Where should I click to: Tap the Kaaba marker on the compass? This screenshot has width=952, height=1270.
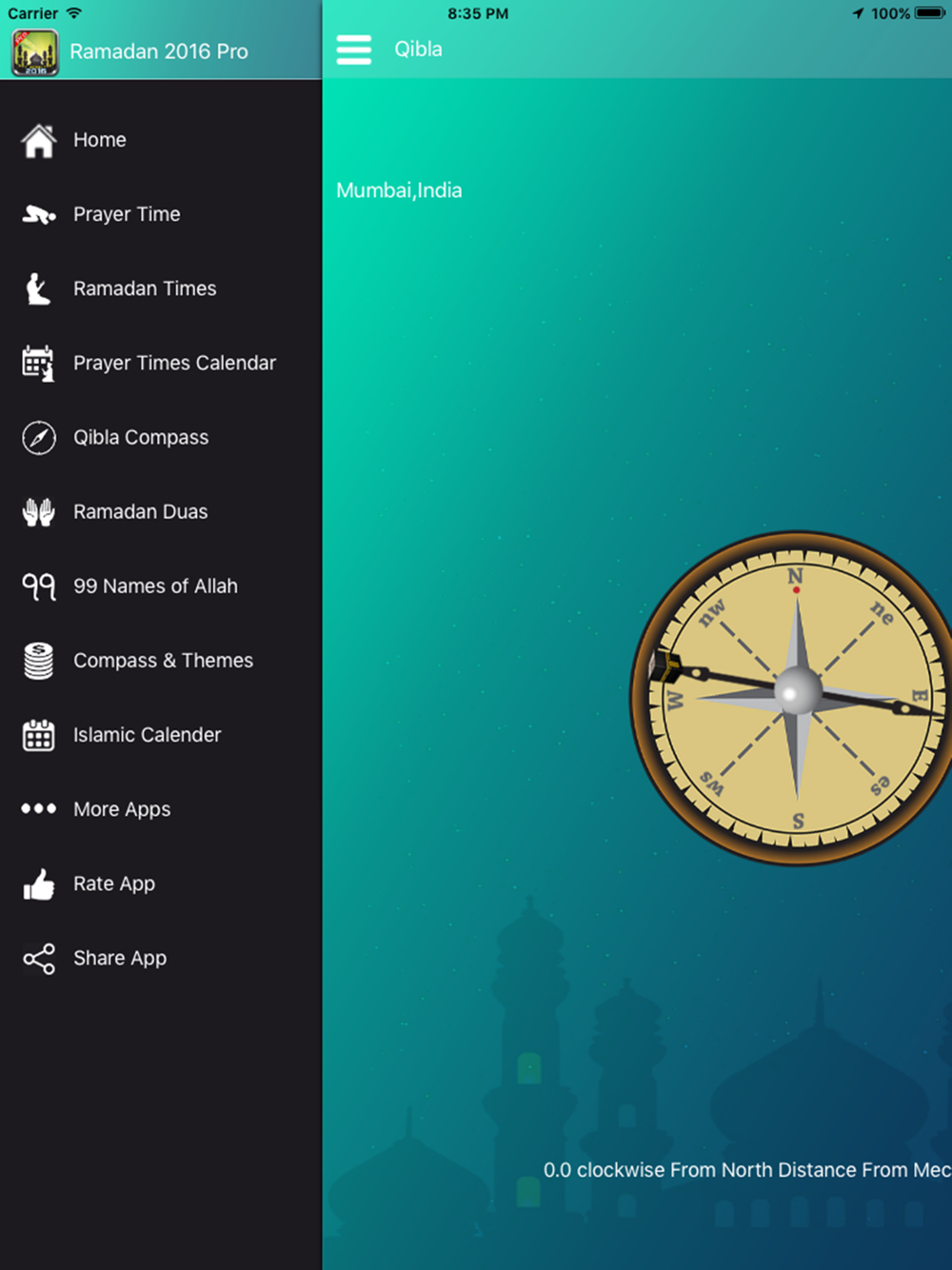pyautogui.click(x=664, y=665)
